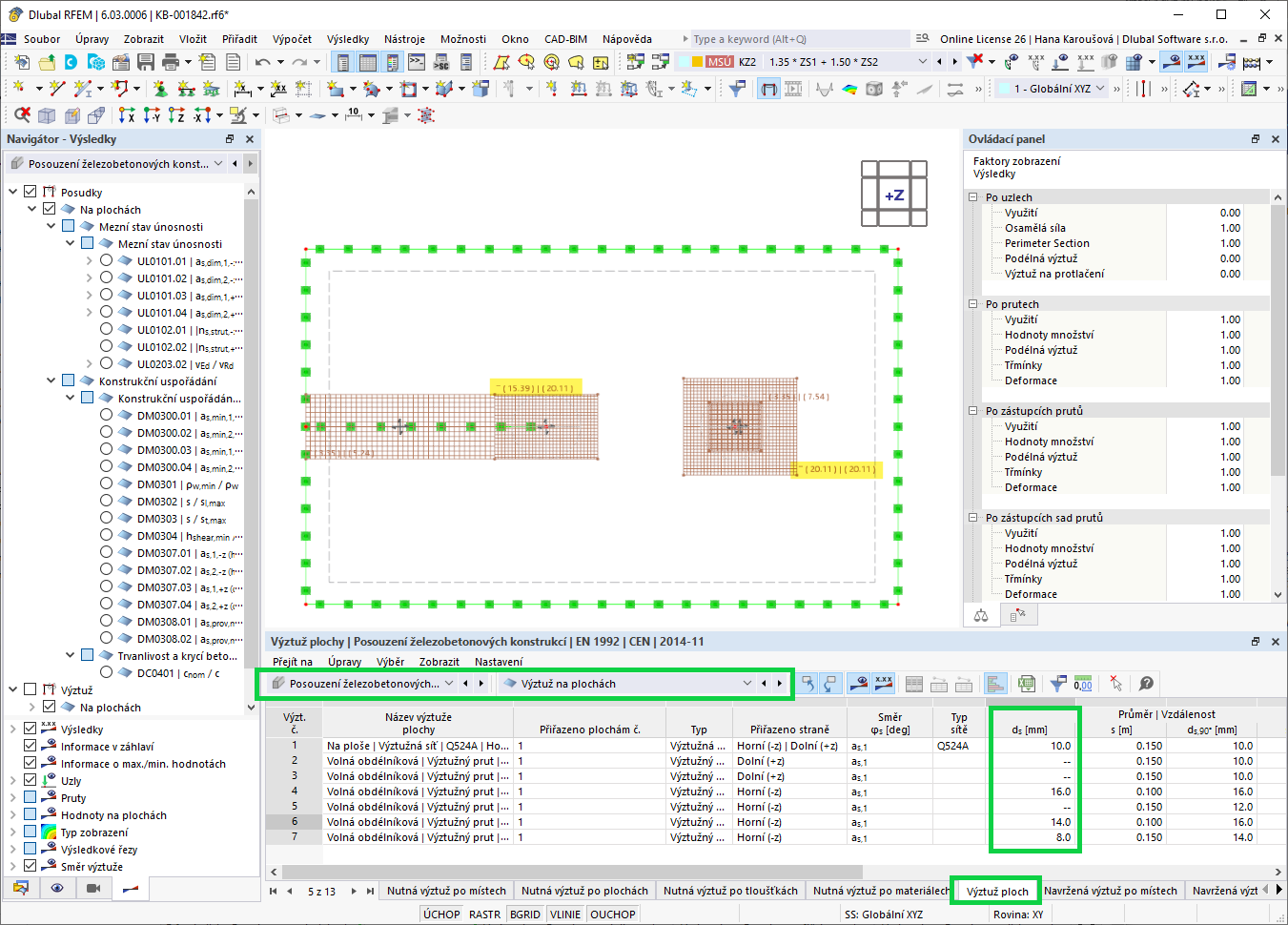The width and height of the screenshot is (1288, 925).
Task: Click the +Z view cube
Action: [894, 195]
